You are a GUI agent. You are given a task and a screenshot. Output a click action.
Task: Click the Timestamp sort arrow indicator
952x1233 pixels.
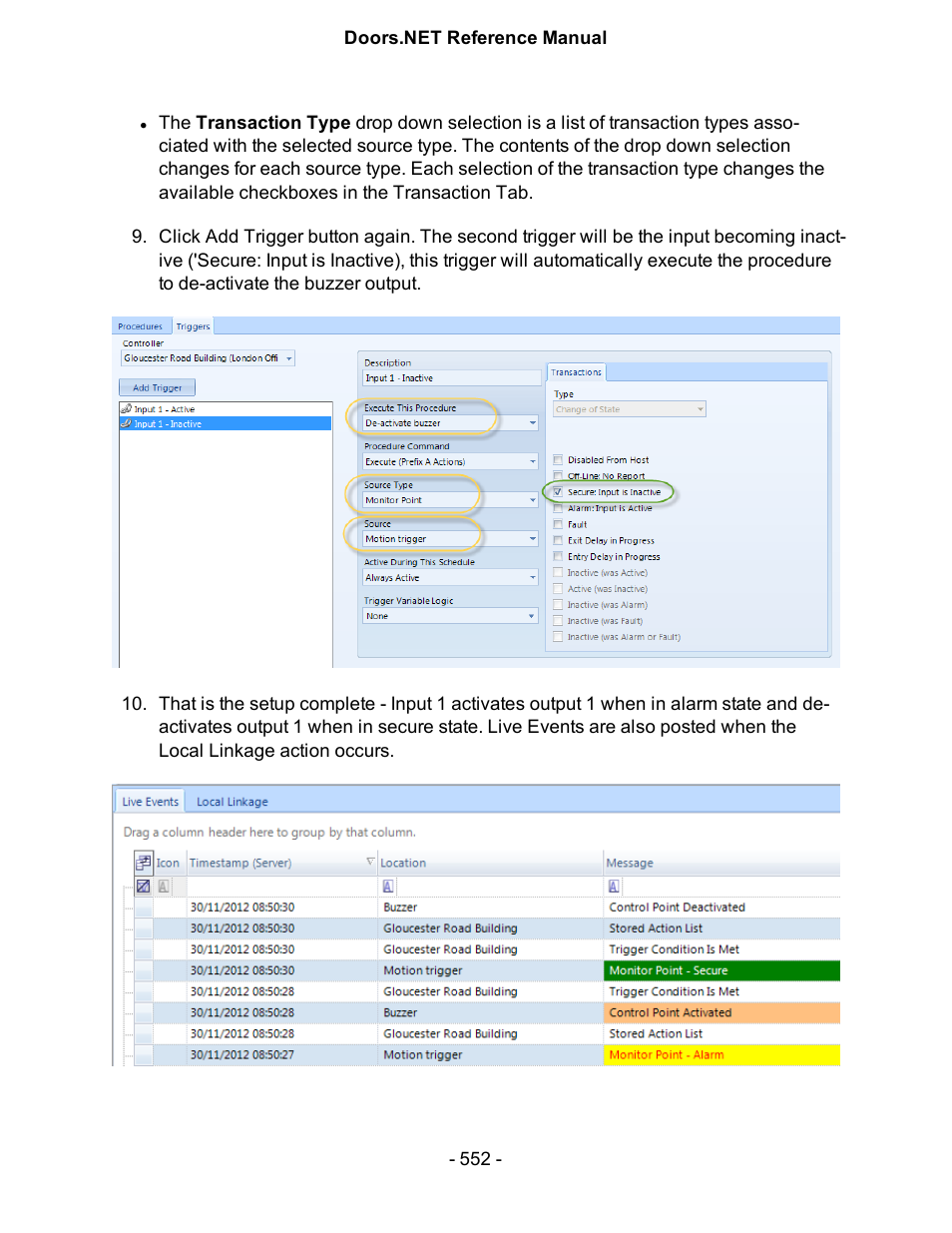370,862
